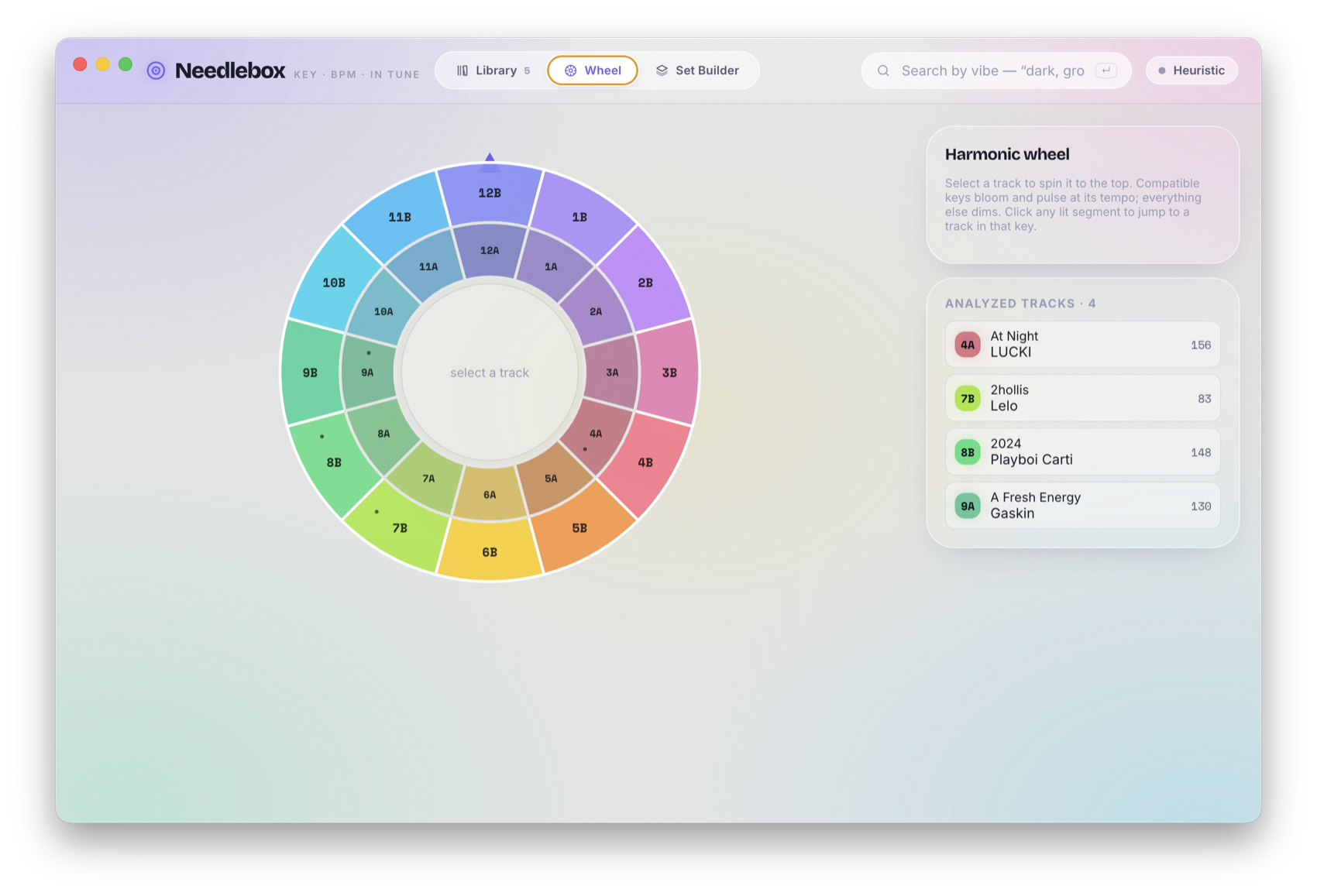Click the 130 BPM value for A Fresh Energy
The image size is (1317, 896).
tap(1201, 506)
